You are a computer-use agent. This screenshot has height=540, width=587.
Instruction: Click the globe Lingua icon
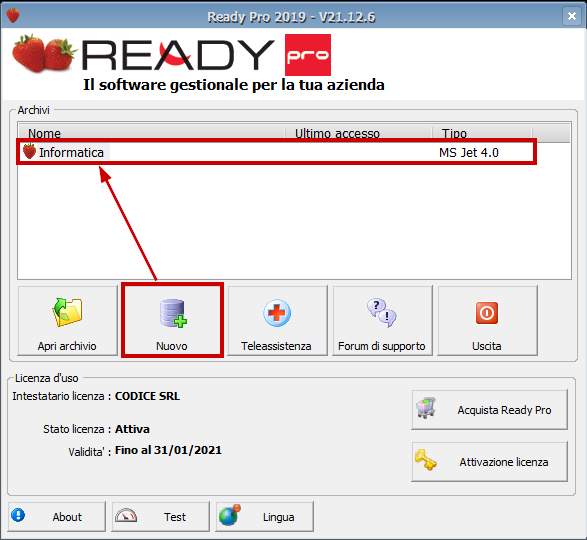[230, 515]
